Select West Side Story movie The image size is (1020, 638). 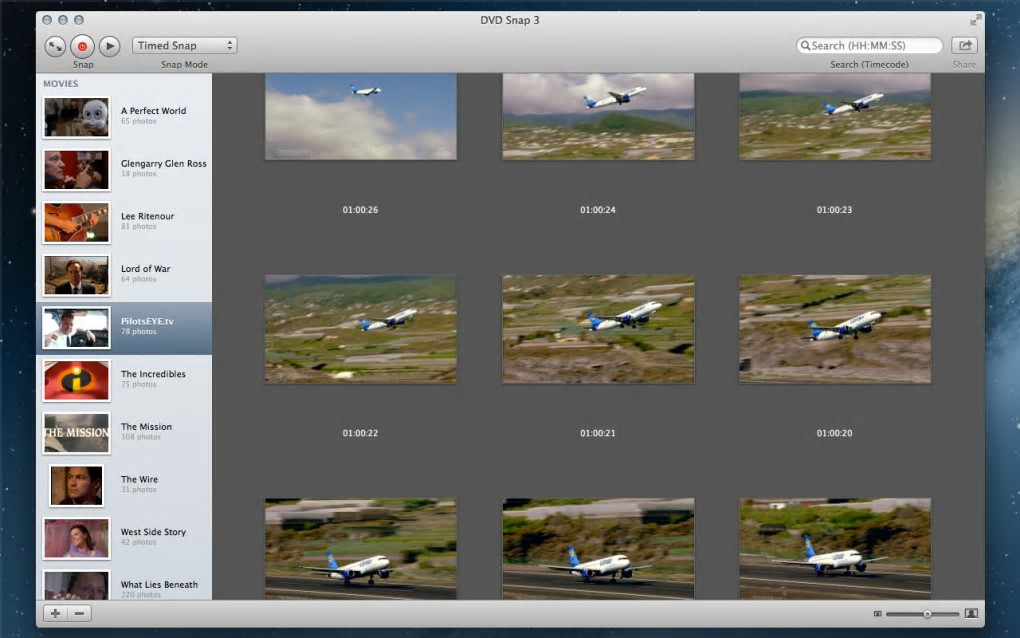pos(124,538)
